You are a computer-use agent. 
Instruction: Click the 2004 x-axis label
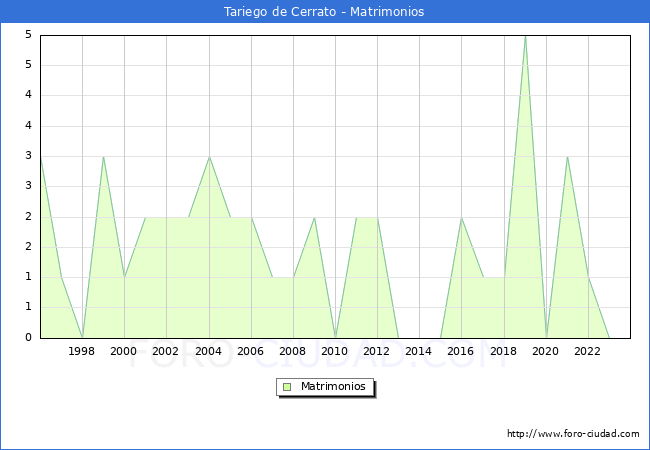209,351
